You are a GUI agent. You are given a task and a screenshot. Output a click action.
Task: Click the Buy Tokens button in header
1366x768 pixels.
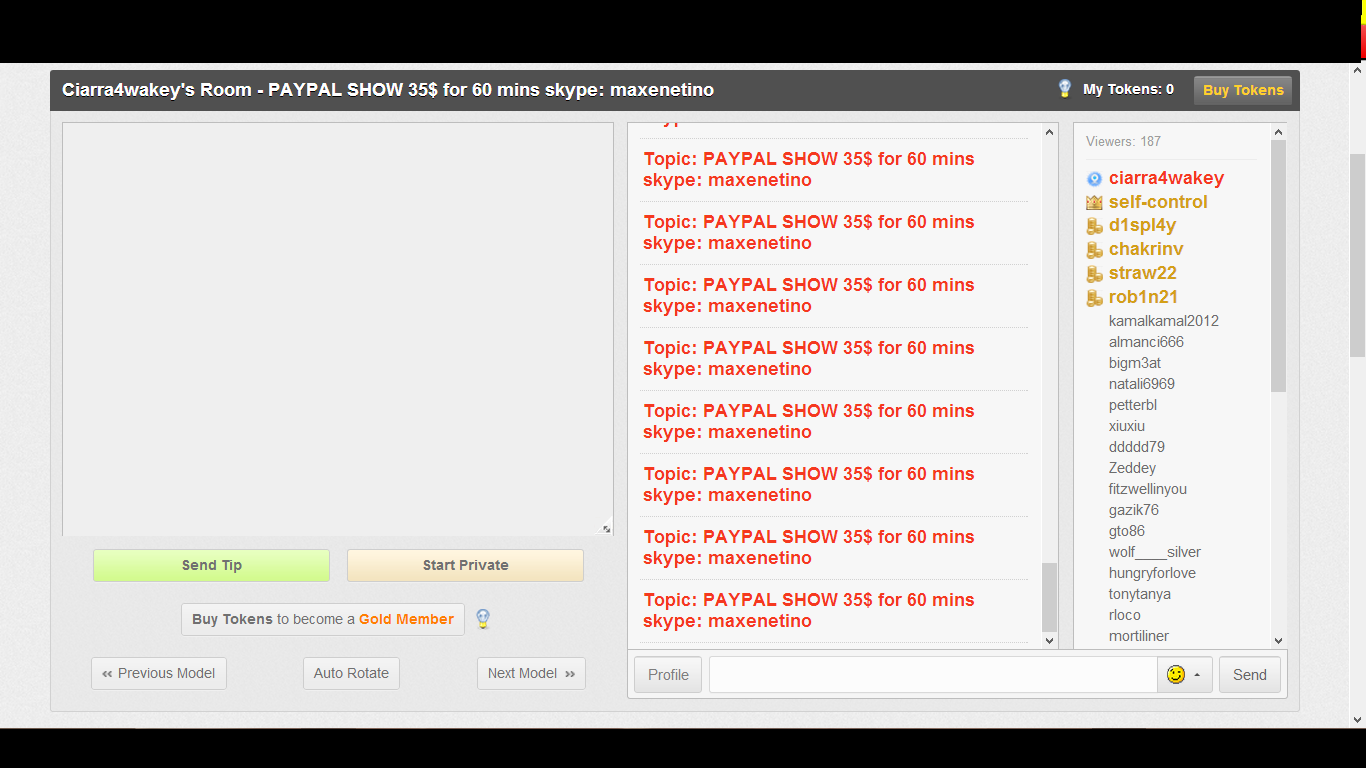click(x=1243, y=90)
